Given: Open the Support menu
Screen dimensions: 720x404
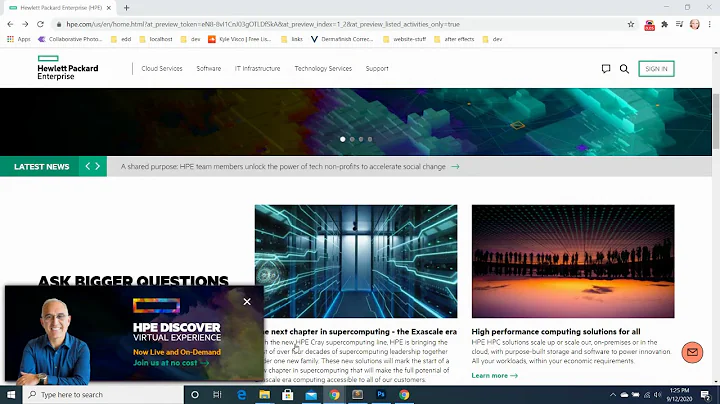Looking at the screenshot, I should 377,68.
